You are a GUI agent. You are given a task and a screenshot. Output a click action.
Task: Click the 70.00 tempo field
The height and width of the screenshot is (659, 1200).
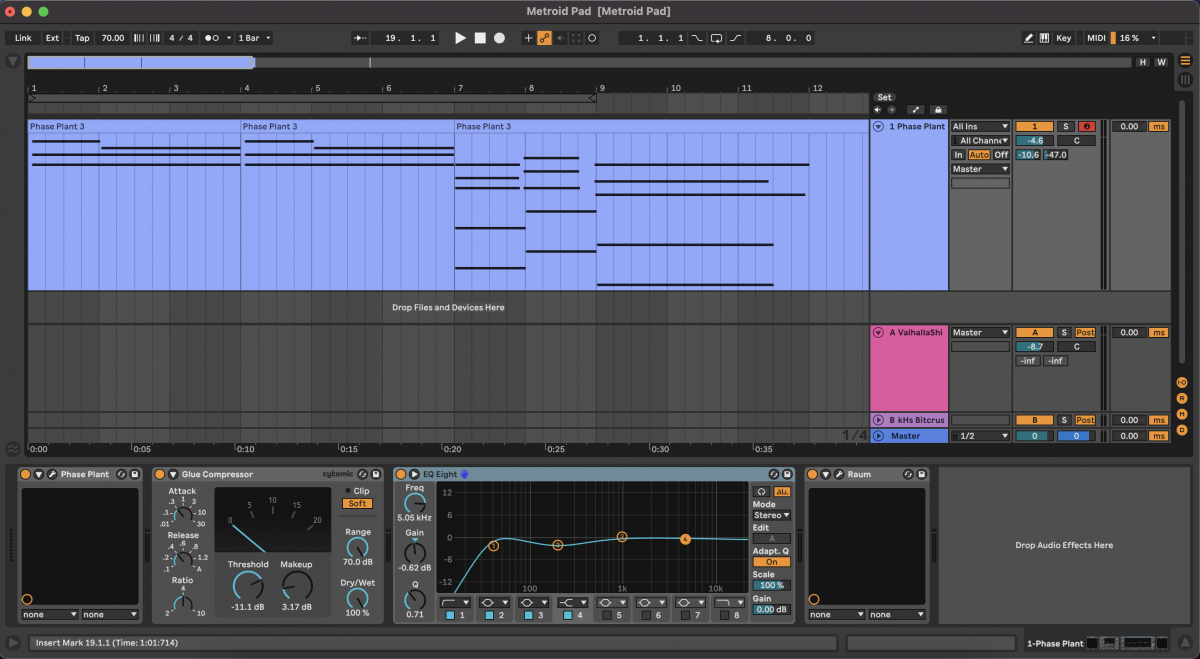click(x=113, y=38)
